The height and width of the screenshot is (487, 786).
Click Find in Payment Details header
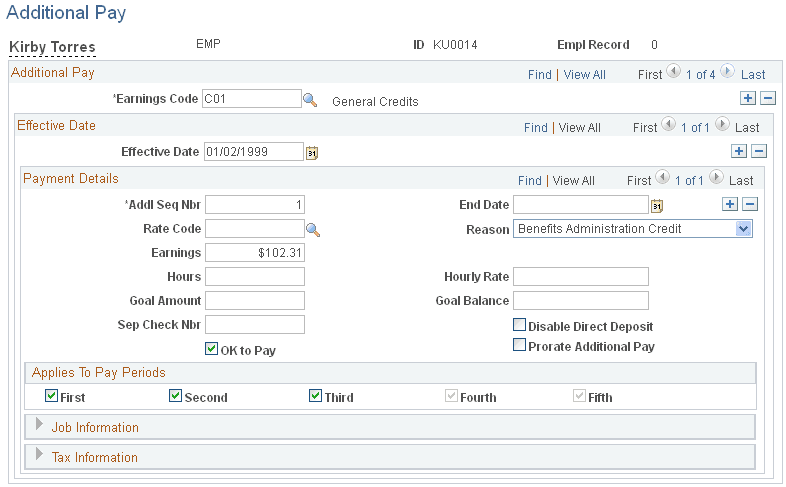click(x=529, y=181)
